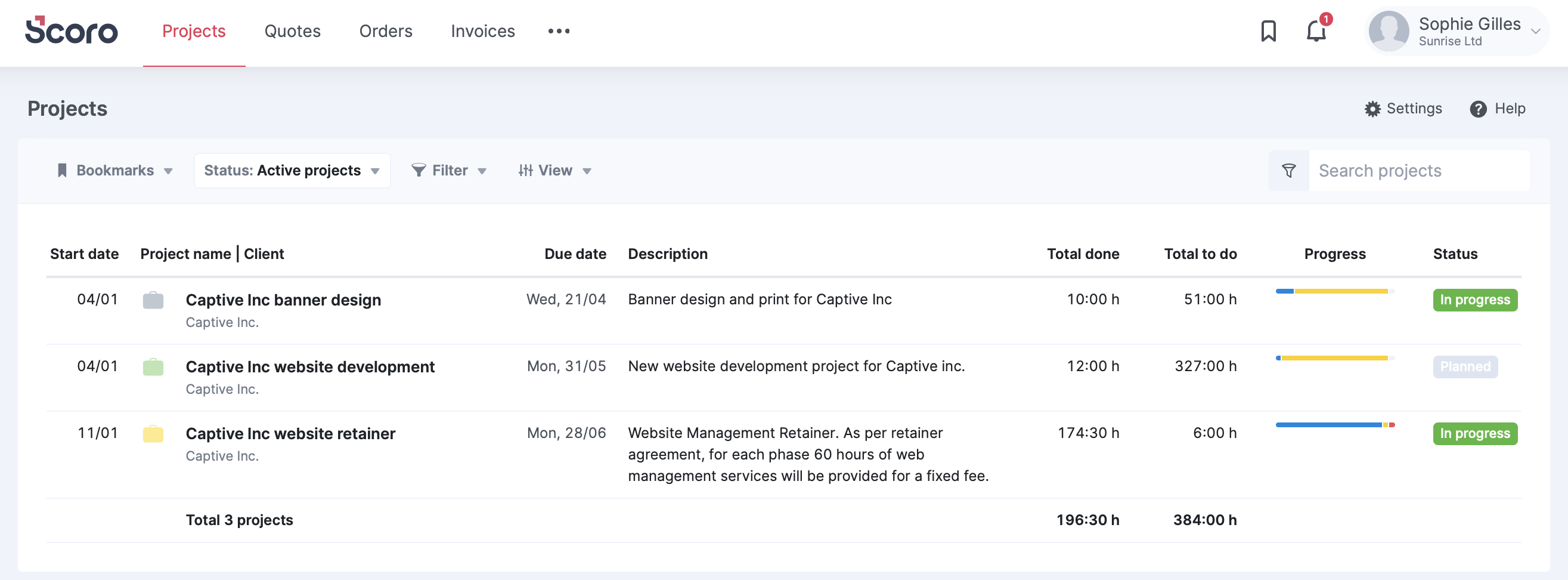Viewport: 1568px width, 580px height.
Task: Sort by Progress column header
Action: click(x=1335, y=254)
